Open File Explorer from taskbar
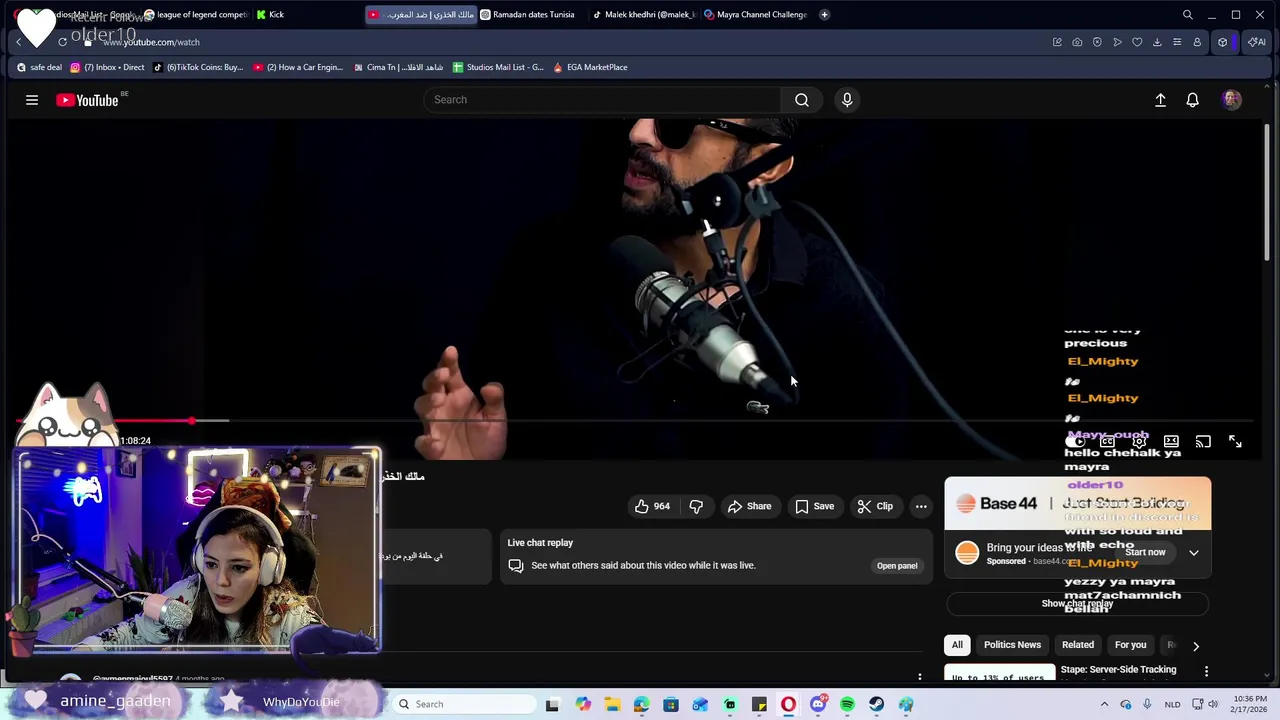 612,704
